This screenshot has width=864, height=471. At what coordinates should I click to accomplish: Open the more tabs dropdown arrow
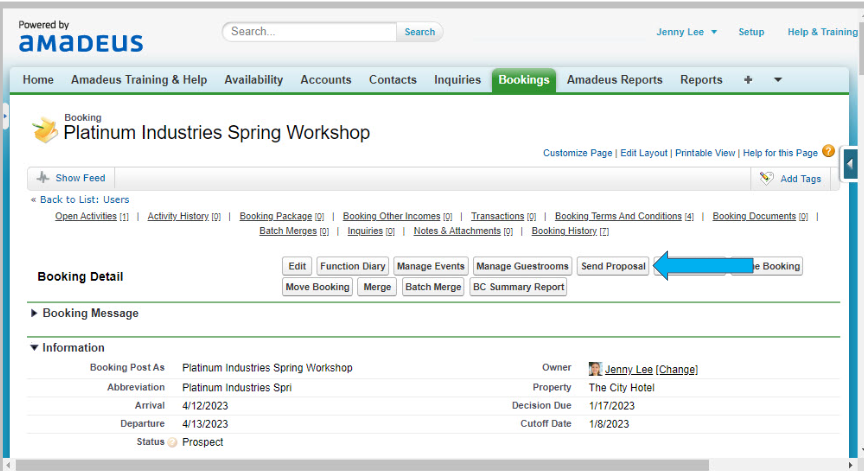point(778,80)
